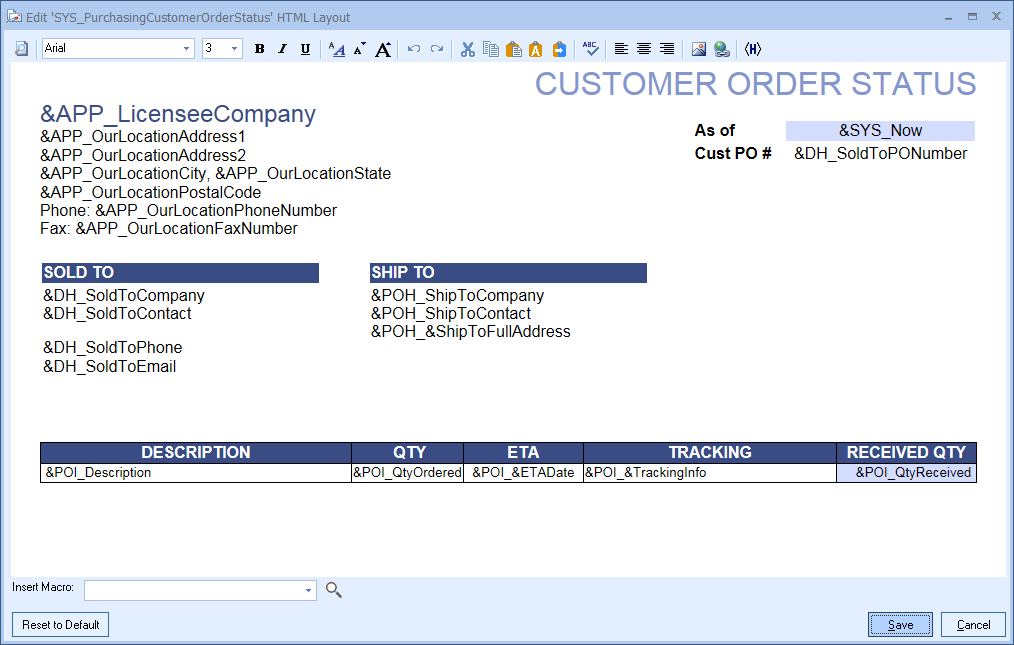
Task: Toggle bold formatting
Action: point(259,49)
